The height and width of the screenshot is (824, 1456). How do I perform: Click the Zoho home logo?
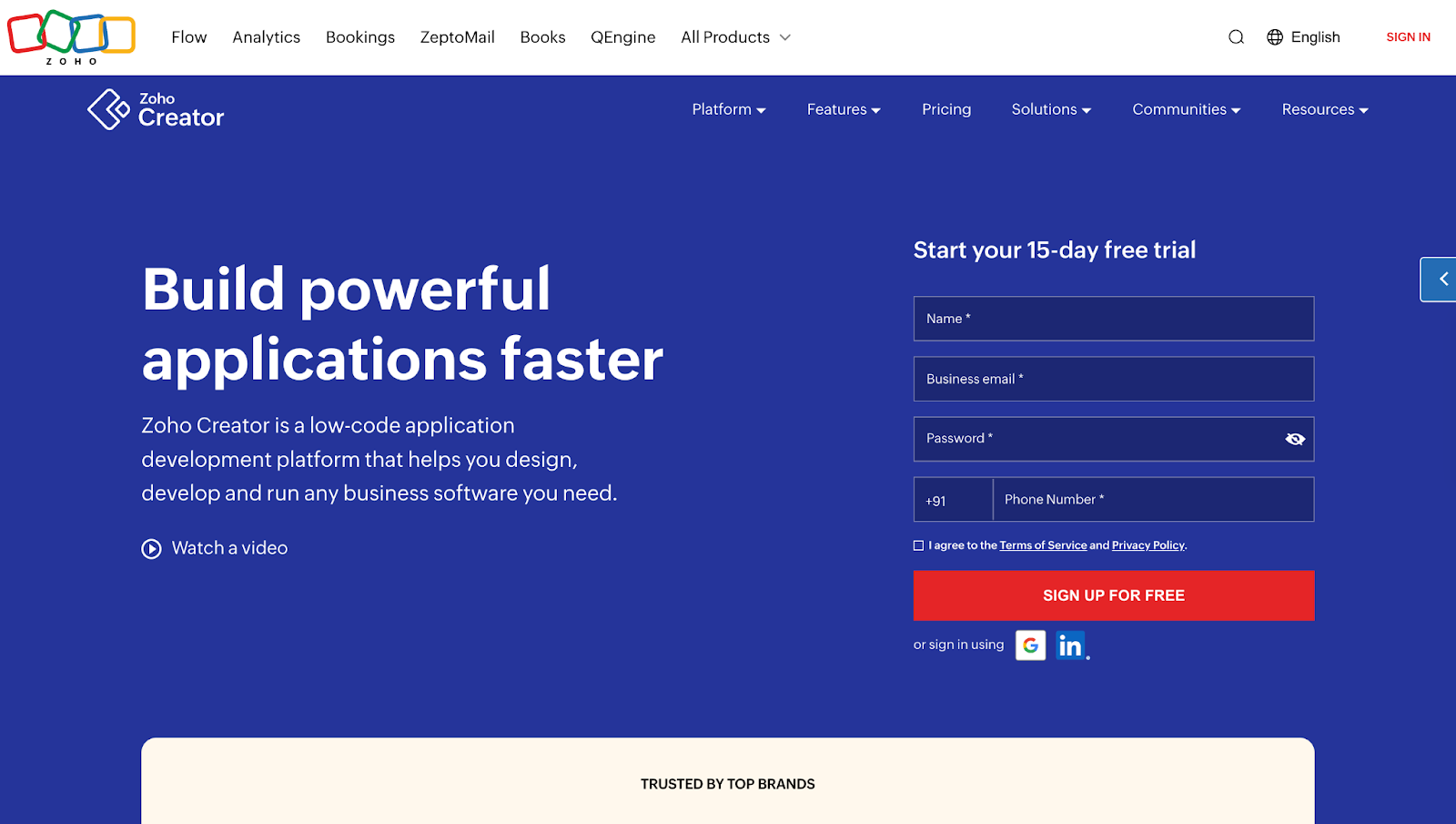tap(71, 36)
